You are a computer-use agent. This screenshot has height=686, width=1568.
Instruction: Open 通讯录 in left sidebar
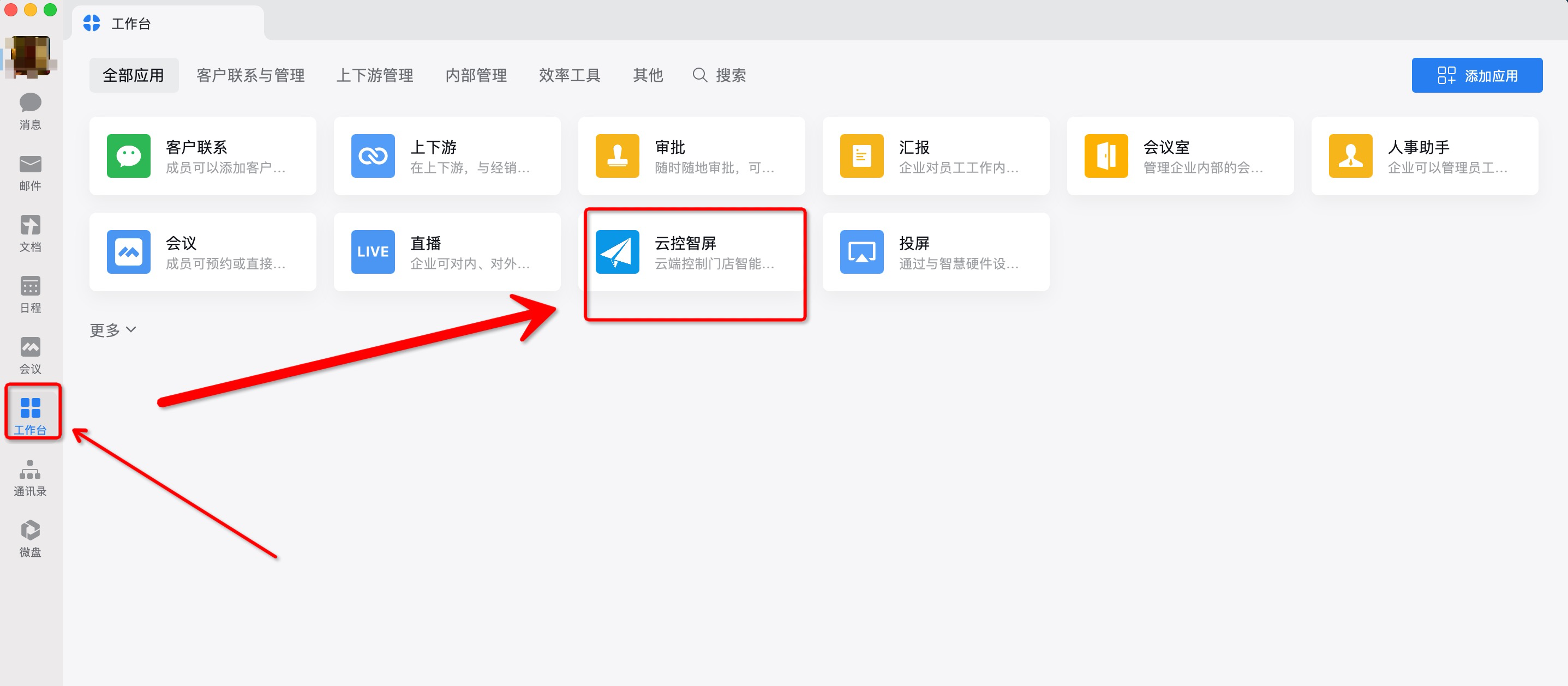click(x=31, y=476)
